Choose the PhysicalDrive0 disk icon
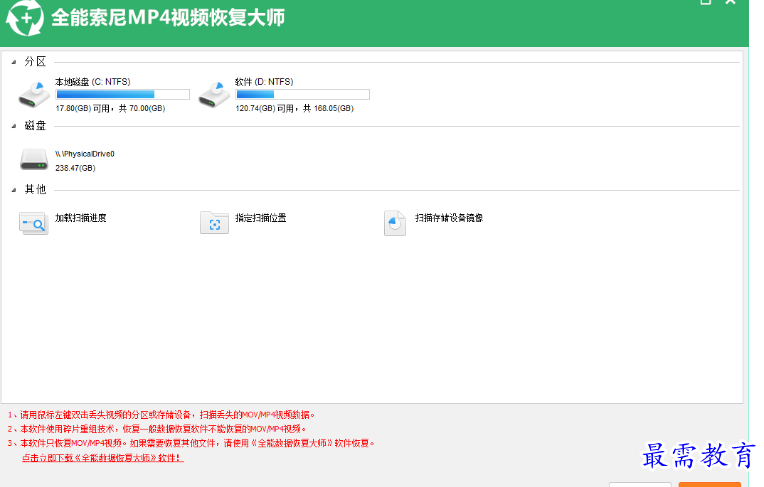The width and height of the screenshot is (764, 487). coord(34,160)
